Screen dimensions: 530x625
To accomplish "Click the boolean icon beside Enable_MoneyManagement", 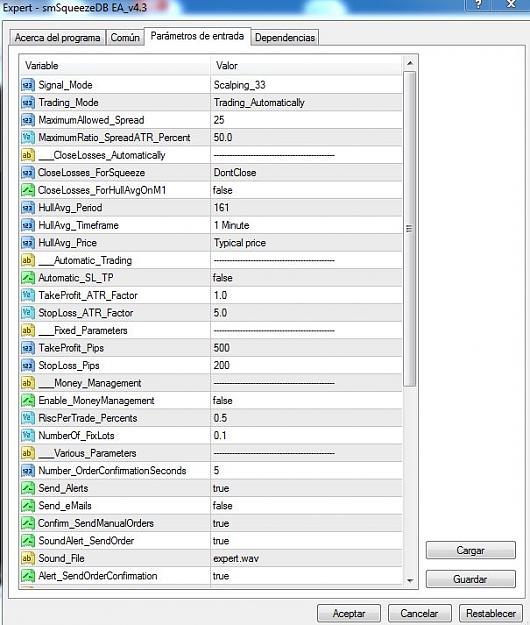I will click(x=28, y=401).
